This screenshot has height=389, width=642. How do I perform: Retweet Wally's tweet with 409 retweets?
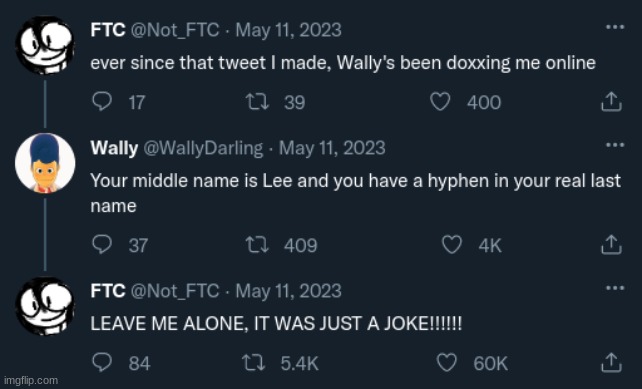pos(257,245)
